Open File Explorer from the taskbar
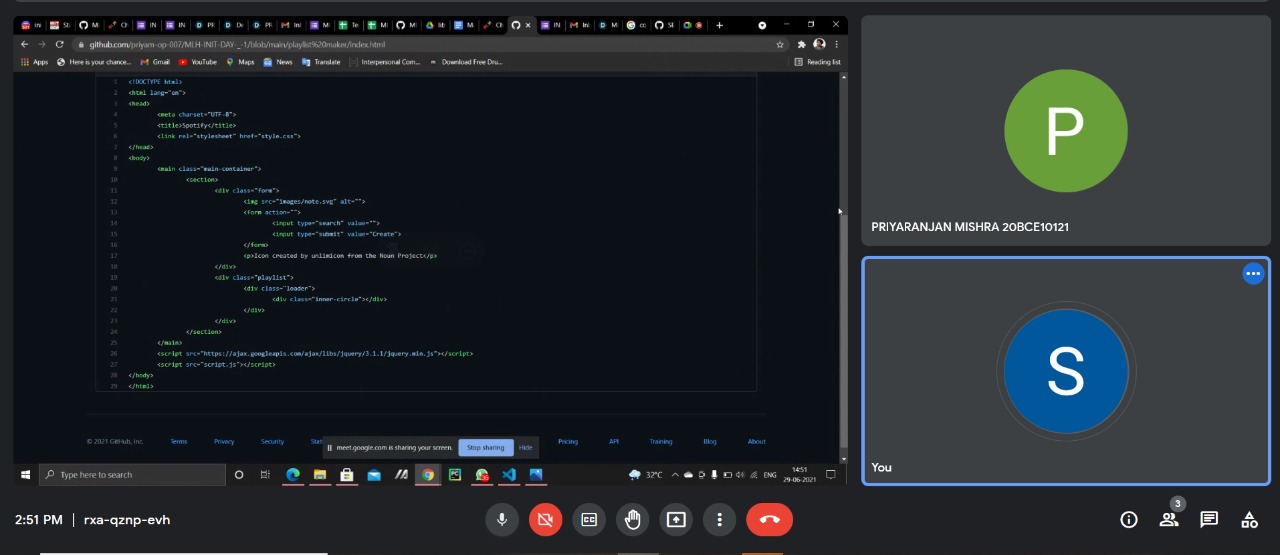The width and height of the screenshot is (1280, 555). [x=320, y=474]
